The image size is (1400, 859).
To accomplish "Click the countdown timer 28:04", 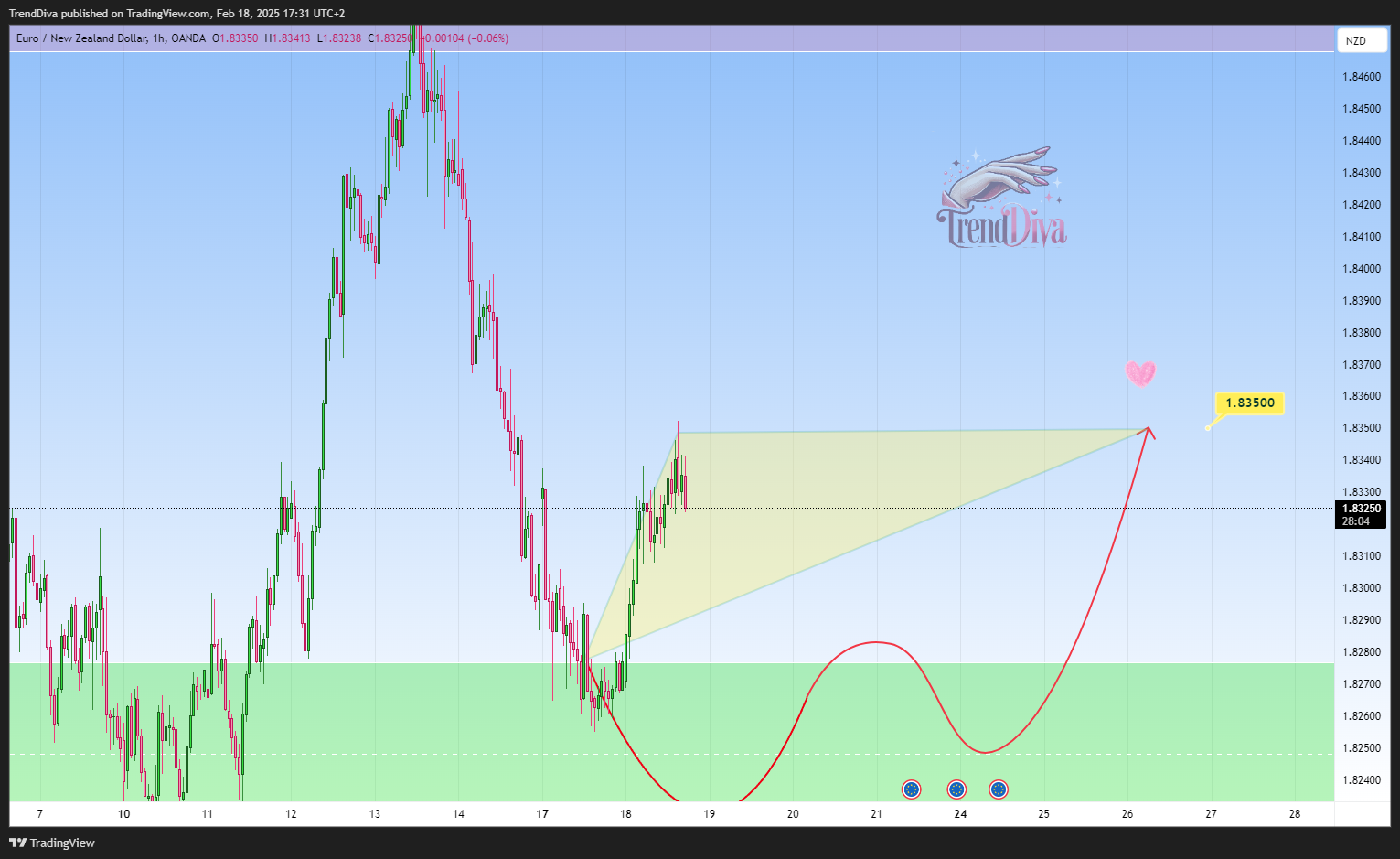I will 1356,521.
